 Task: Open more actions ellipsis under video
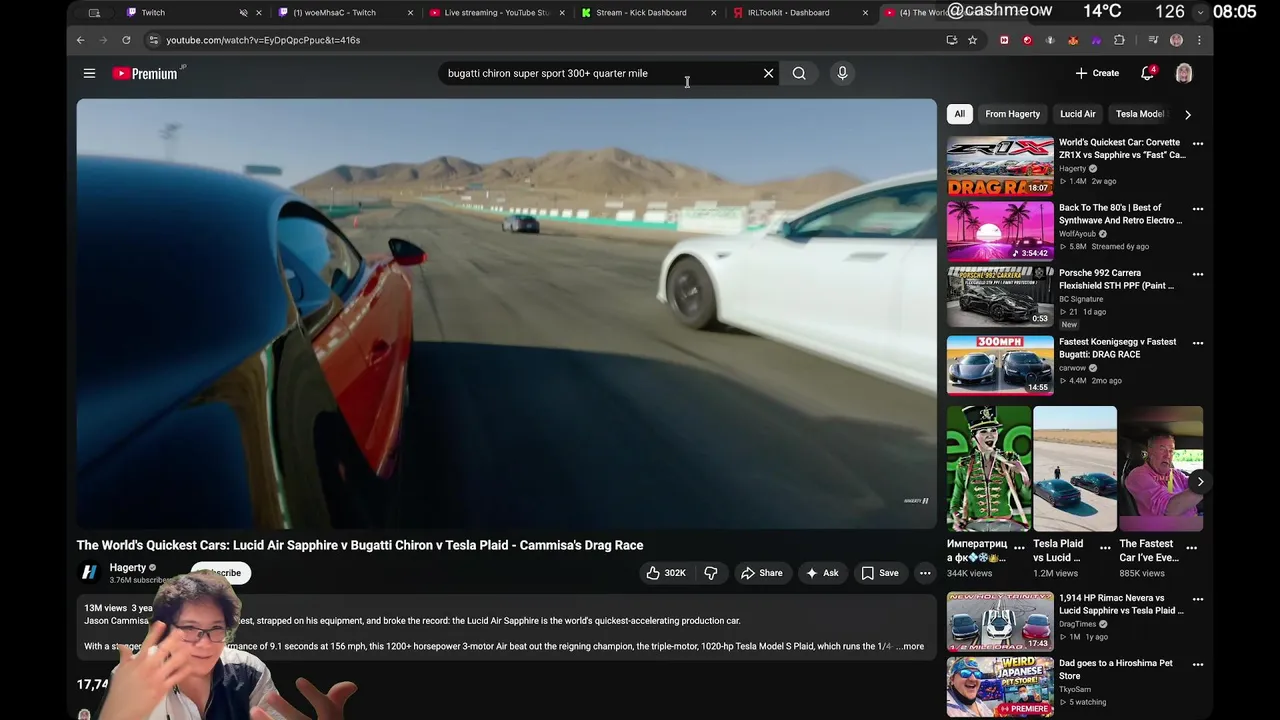925,573
